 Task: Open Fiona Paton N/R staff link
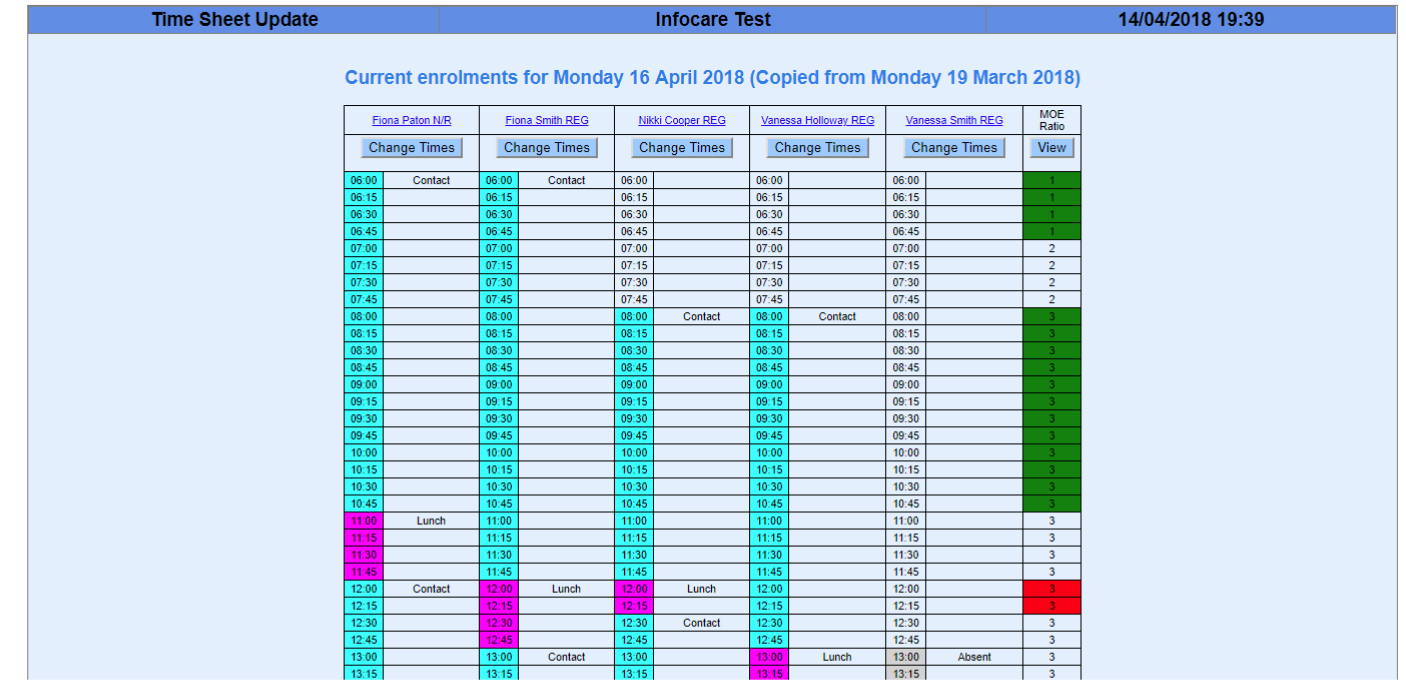pyautogui.click(x=411, y=120)
